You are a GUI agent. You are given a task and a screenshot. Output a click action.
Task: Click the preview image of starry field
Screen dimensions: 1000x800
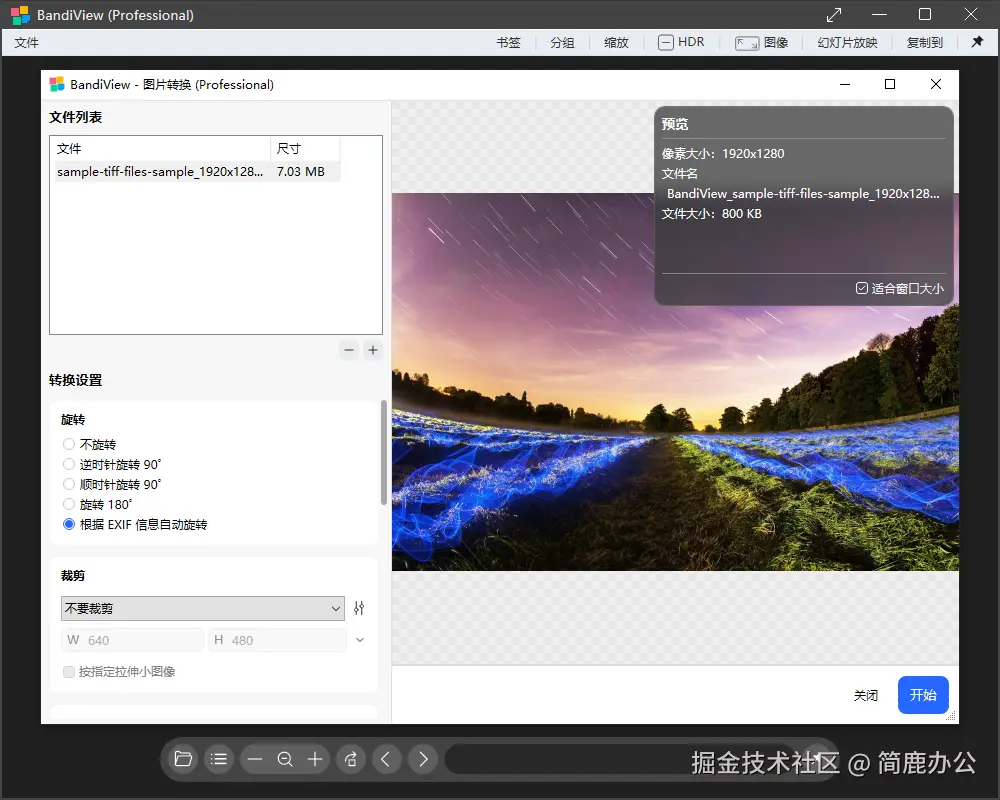(675, 381)
